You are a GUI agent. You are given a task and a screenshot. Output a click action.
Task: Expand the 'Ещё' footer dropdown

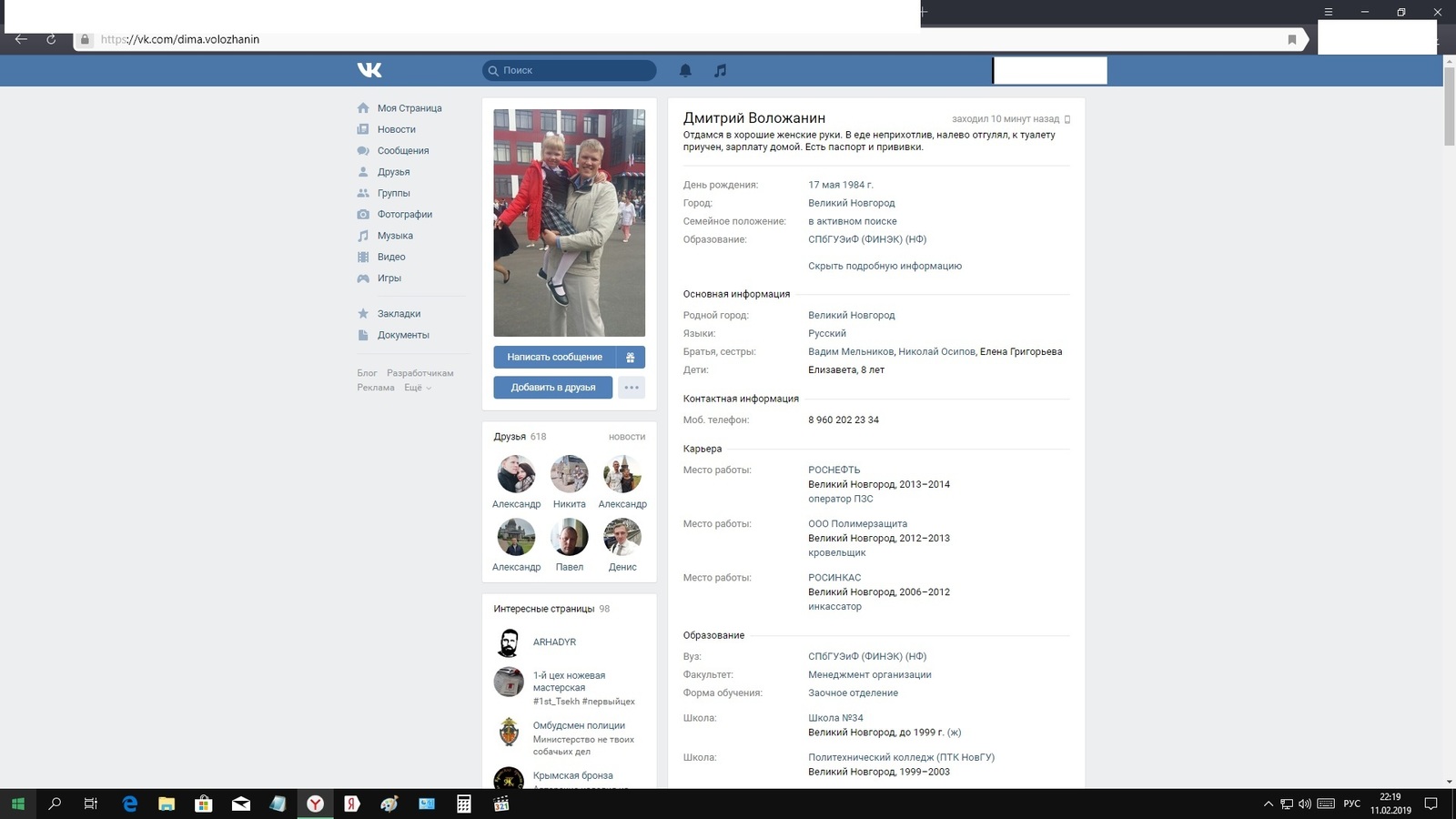point(417,388)
